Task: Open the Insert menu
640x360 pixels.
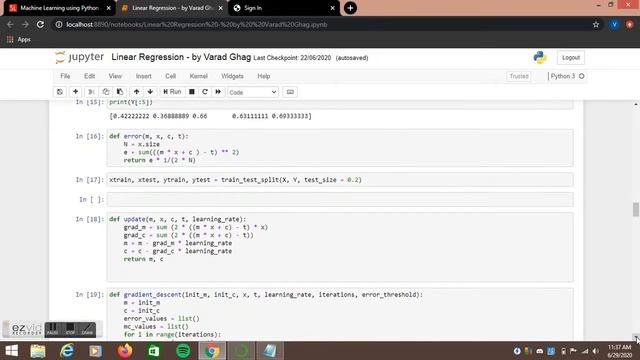Action: pos(144,76)
